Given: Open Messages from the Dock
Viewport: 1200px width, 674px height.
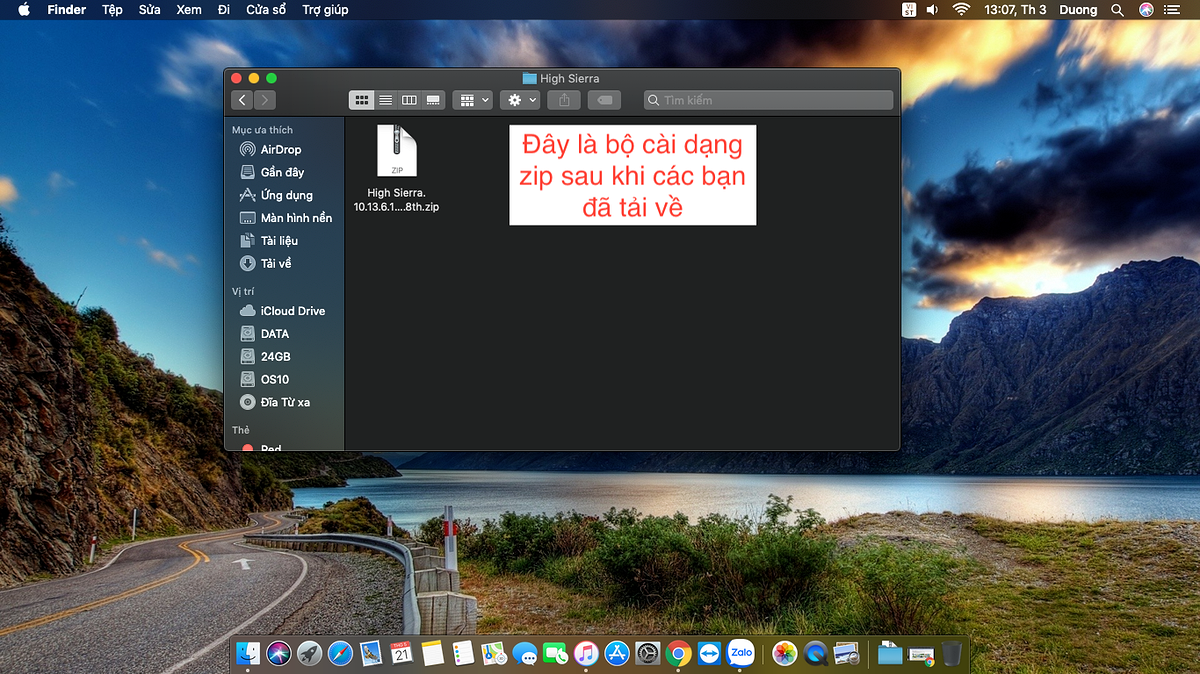Looking at the screenshot, I should (x=525, y=653).
